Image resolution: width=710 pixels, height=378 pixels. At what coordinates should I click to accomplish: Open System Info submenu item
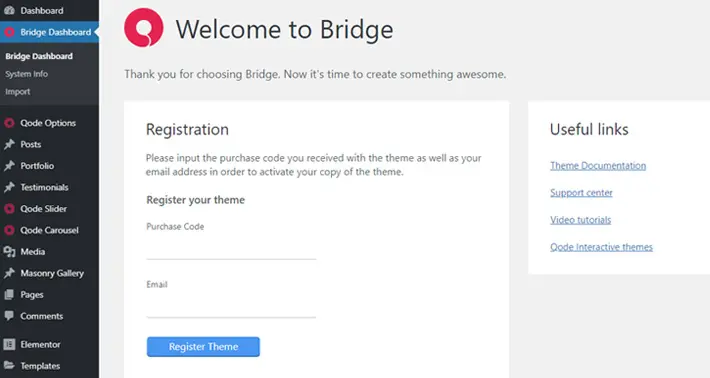[26, 74]
